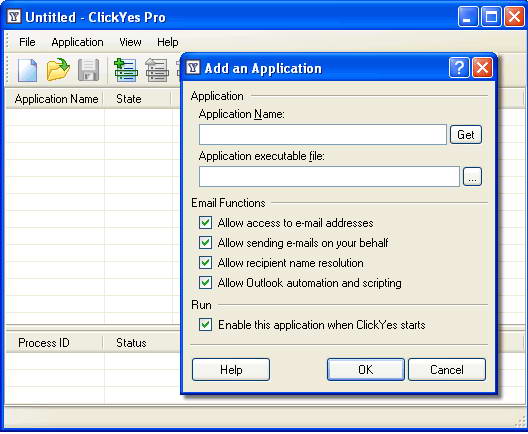The image size is (528, 434).
Task: Open the File menu
Action: (27, 42)
